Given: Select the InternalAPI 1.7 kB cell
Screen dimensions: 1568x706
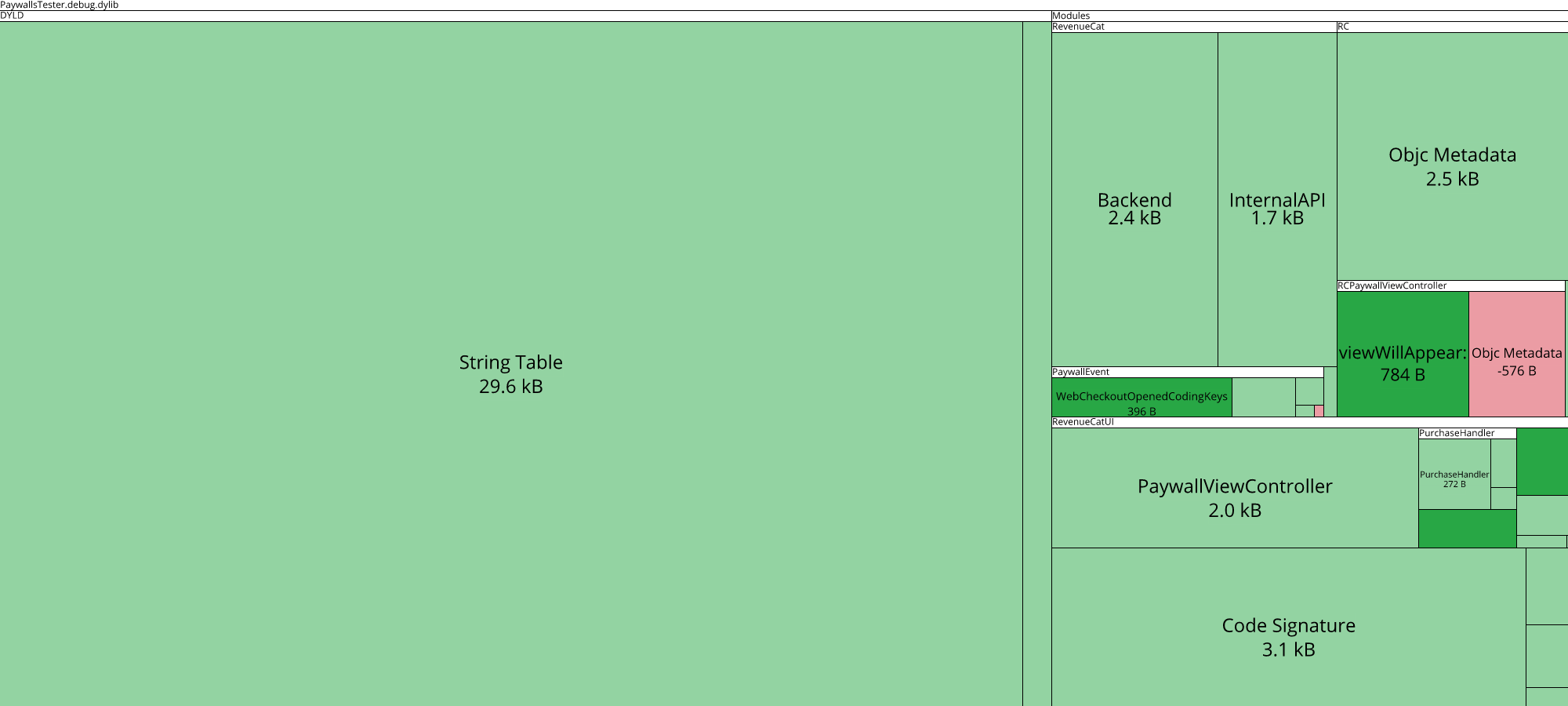Looking at the screenshot, I should pos(1277,199).
